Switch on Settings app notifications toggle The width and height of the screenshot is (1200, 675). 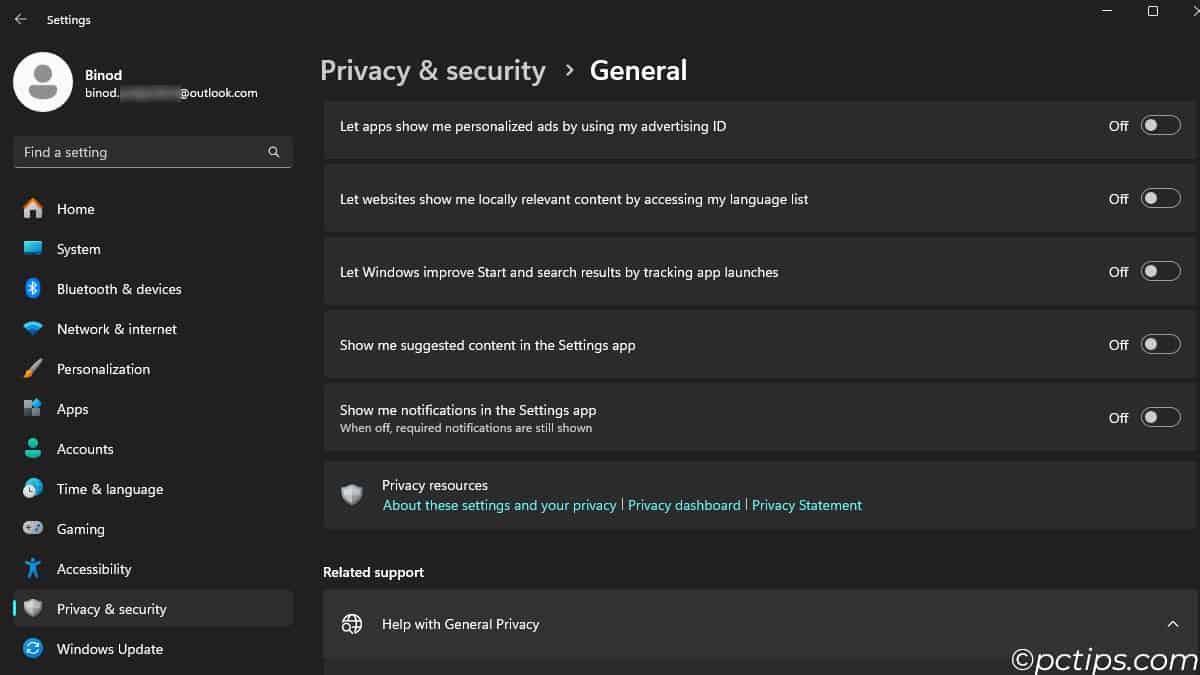[x=1160, y=418]
